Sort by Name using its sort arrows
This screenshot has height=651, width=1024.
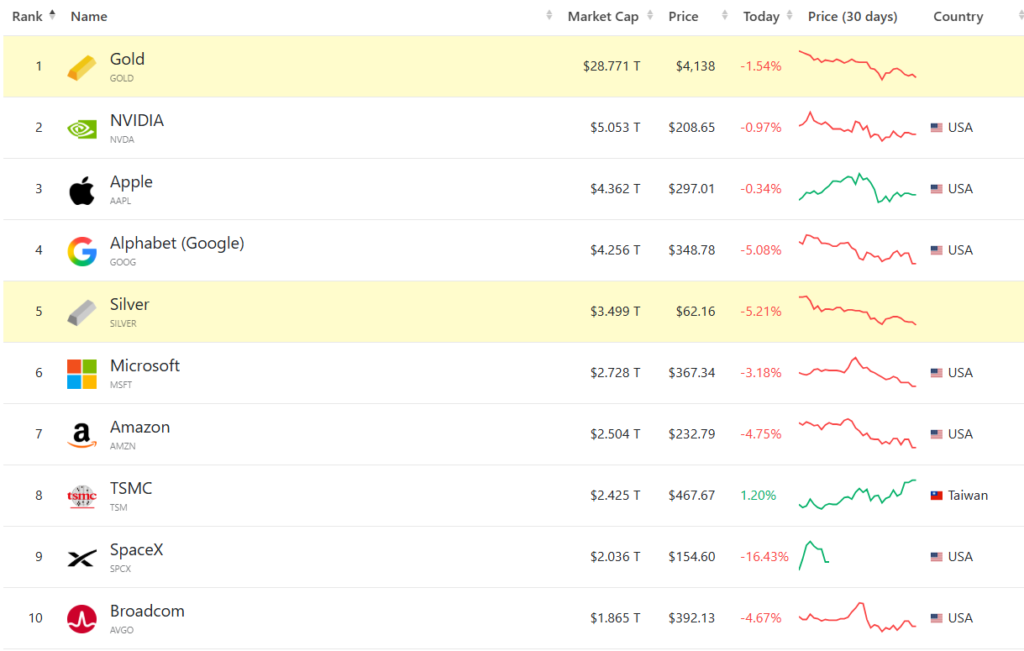549,16
